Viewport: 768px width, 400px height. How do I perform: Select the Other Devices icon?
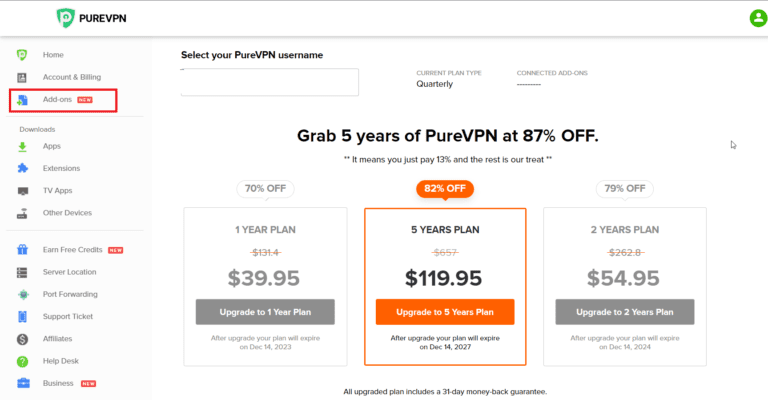click(x=22, y=212)
